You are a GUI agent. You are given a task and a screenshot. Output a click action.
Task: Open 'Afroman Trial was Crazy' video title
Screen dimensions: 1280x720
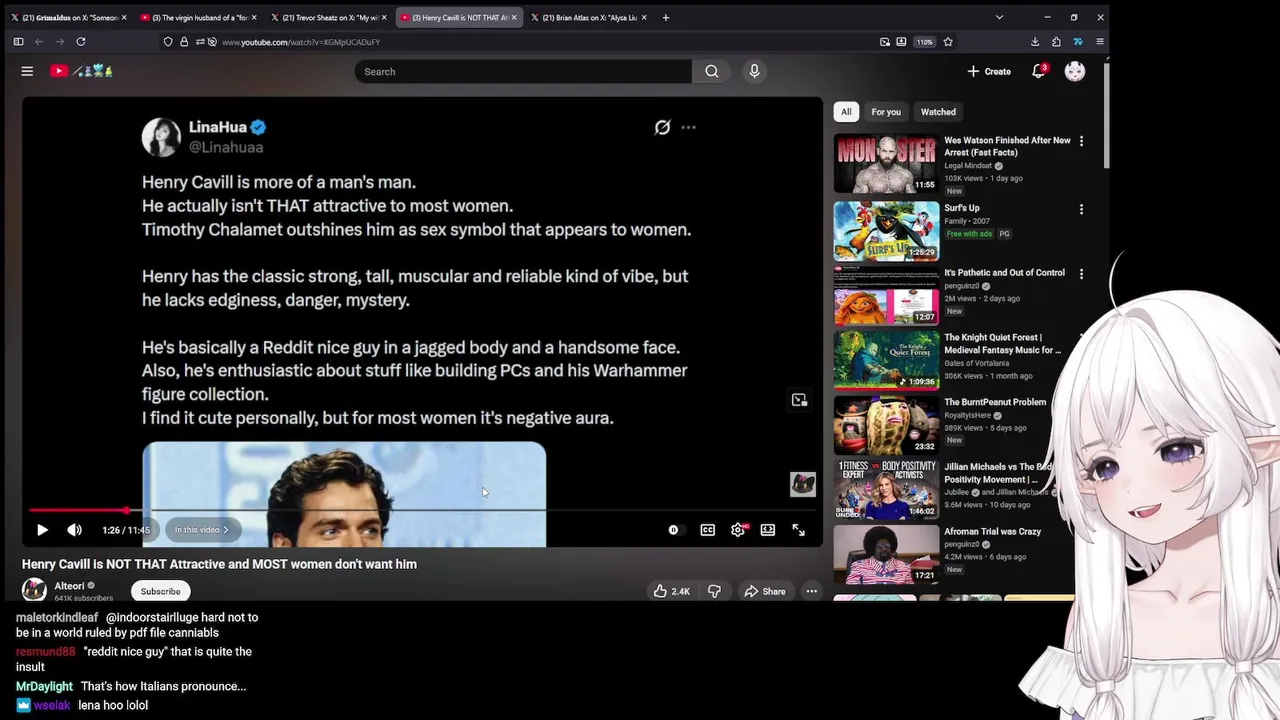pos(993,531)
